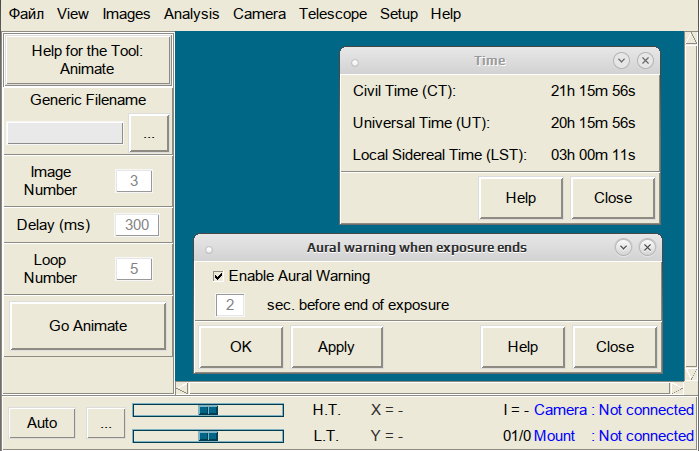
Task: Click the Auto button in status bar
Action: click(x=42, y=422)
